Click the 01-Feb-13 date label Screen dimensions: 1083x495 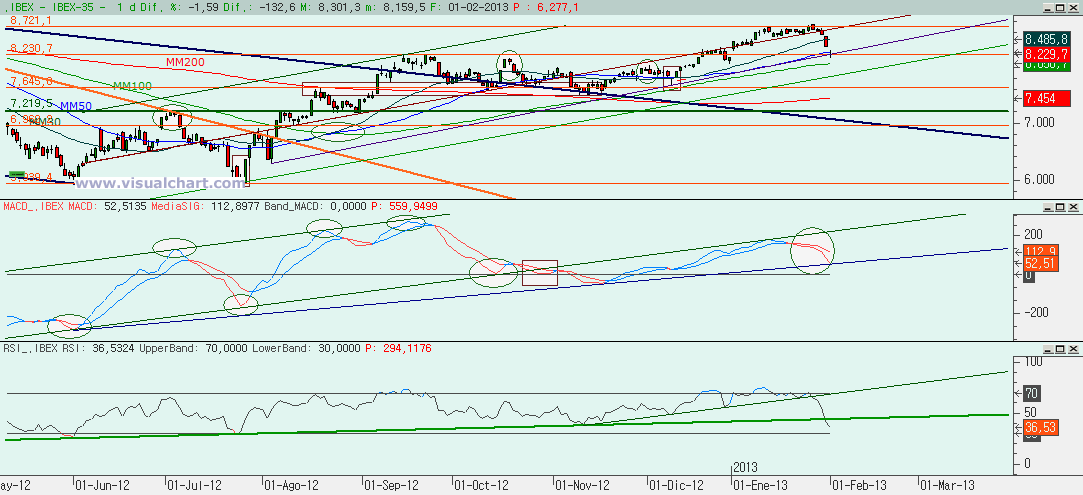click(x=858, y=485)
